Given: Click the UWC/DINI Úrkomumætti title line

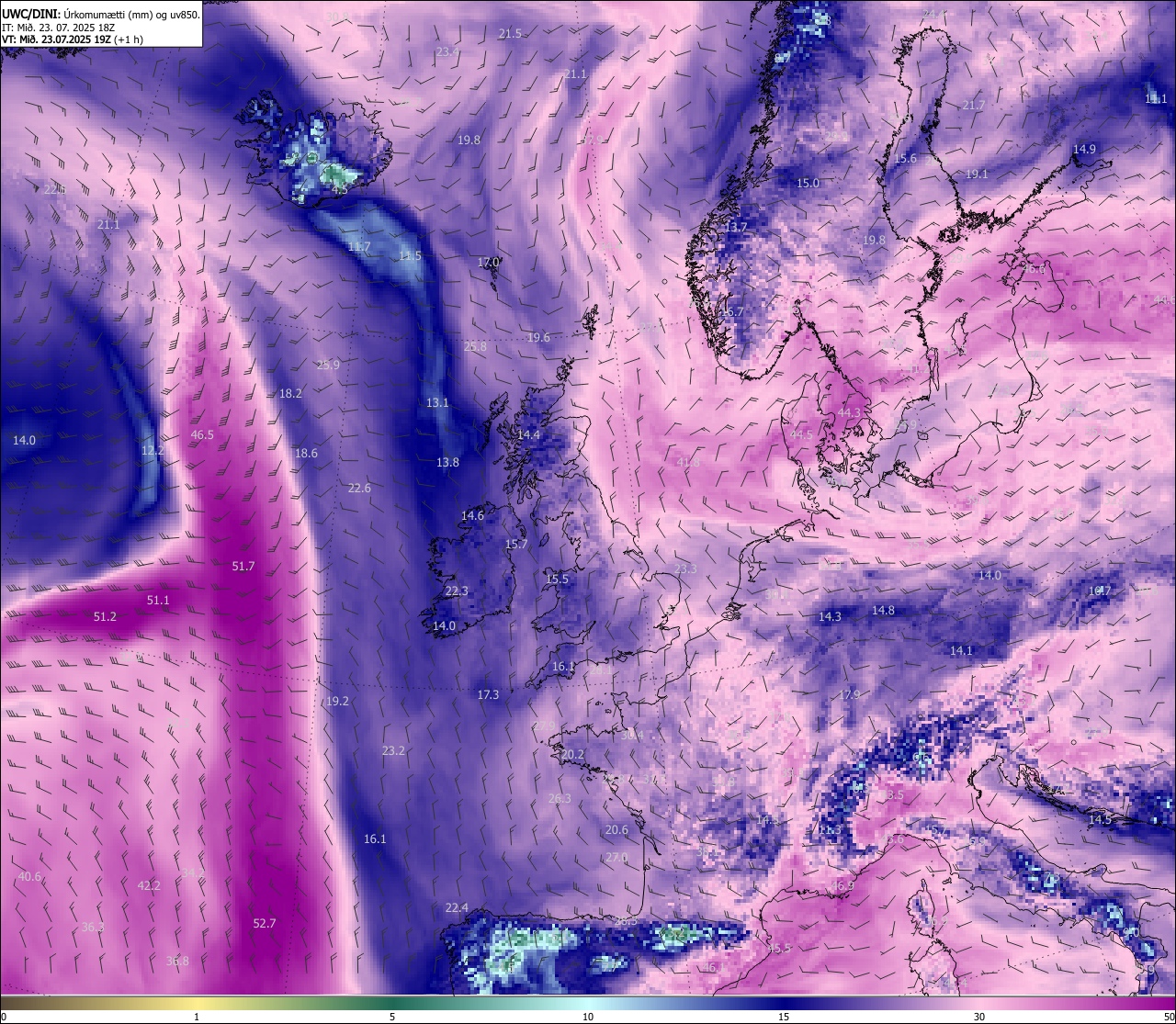Looking at the screenshot, I should point(100,15).
